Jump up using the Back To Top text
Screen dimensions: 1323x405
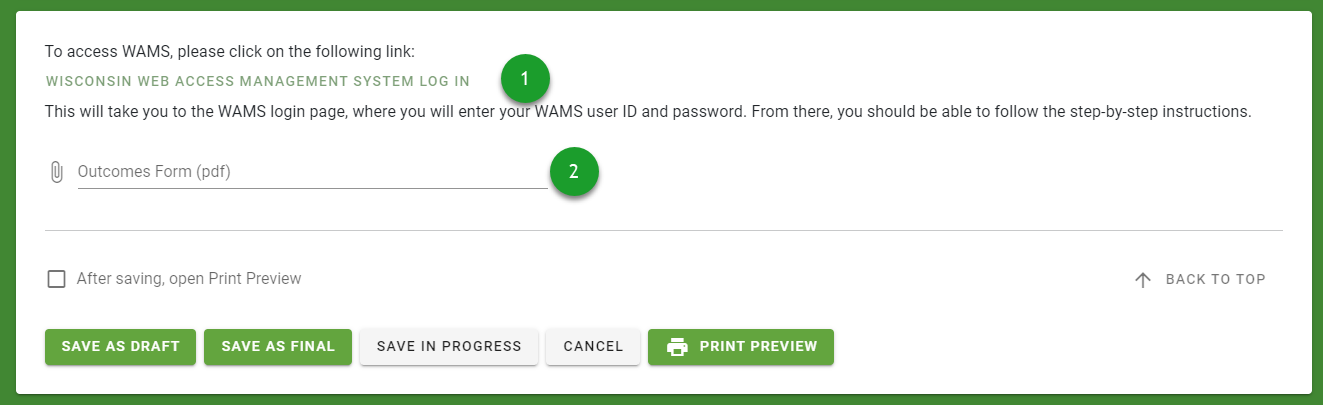click(1215, 280)
